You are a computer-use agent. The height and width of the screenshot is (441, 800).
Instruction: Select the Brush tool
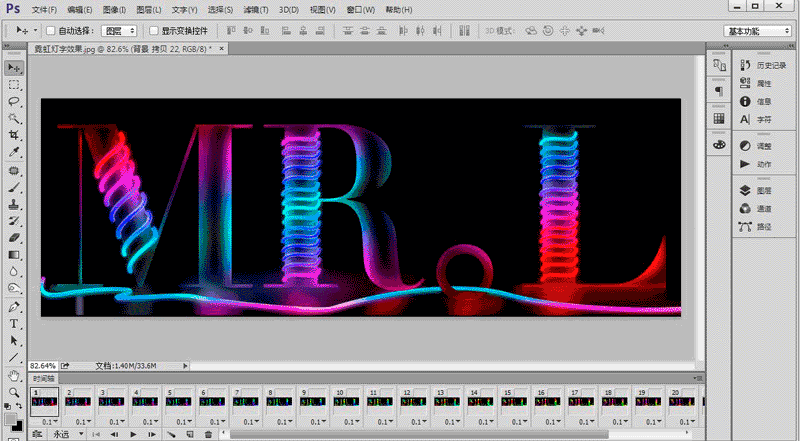tap(14, 188)
